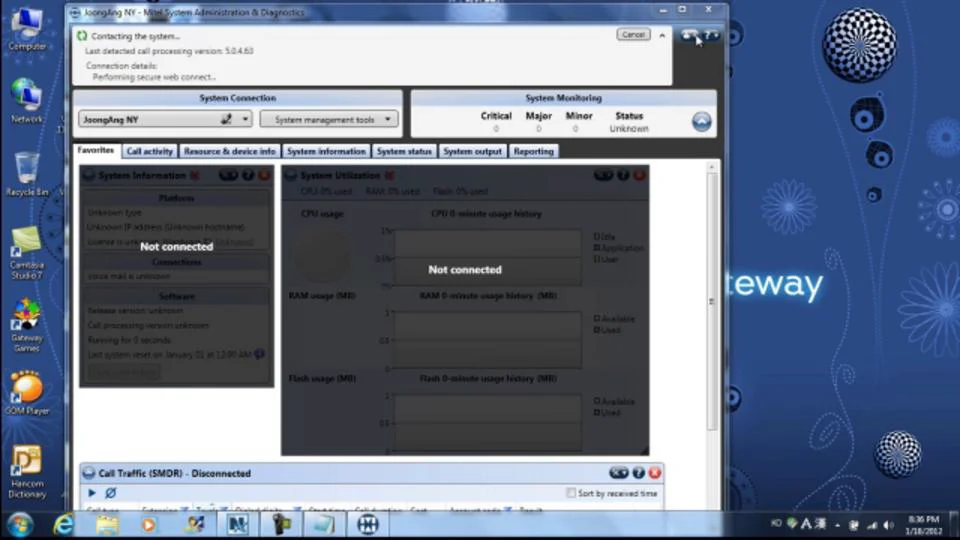
Task: Close the System Information panel
Action: (x=264, y=176)
